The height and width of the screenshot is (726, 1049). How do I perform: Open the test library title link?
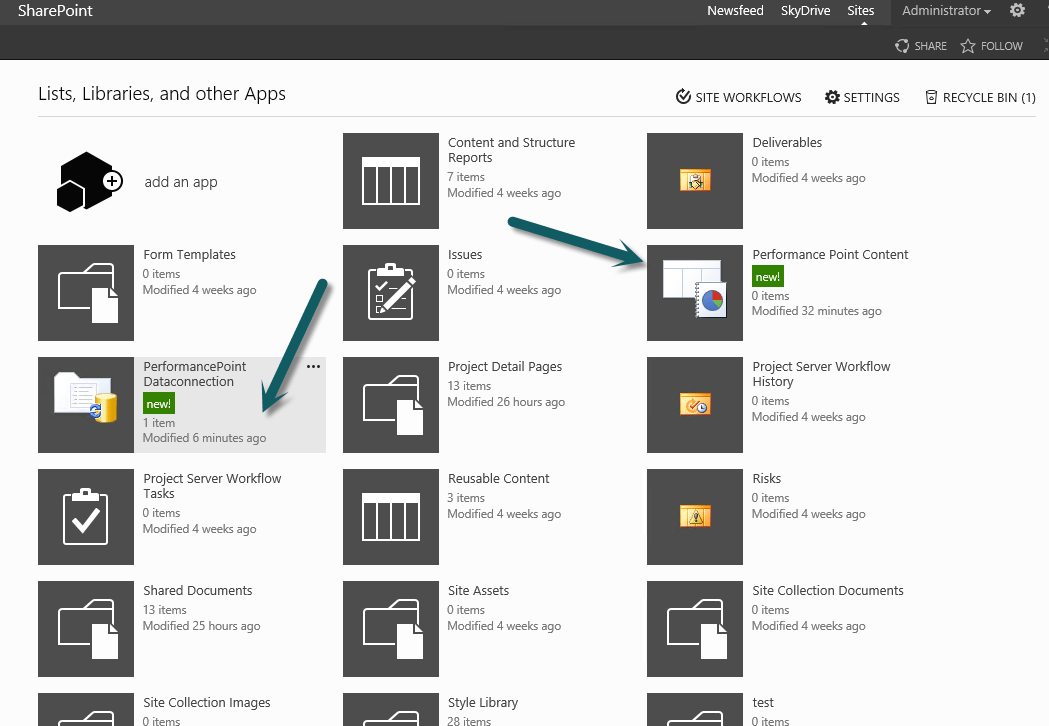(763, 703)
